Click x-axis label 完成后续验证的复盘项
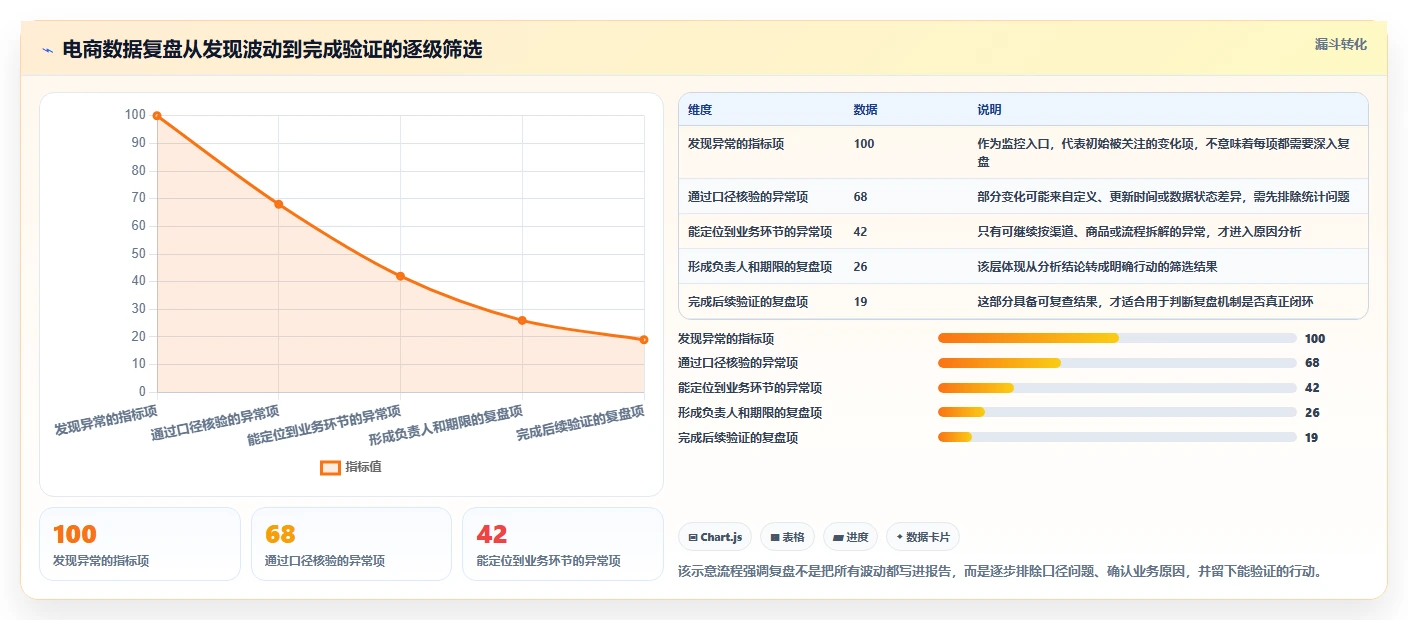Image resolution: width=1408 pixels, height=620 pixels. click(x=580, y=424)
